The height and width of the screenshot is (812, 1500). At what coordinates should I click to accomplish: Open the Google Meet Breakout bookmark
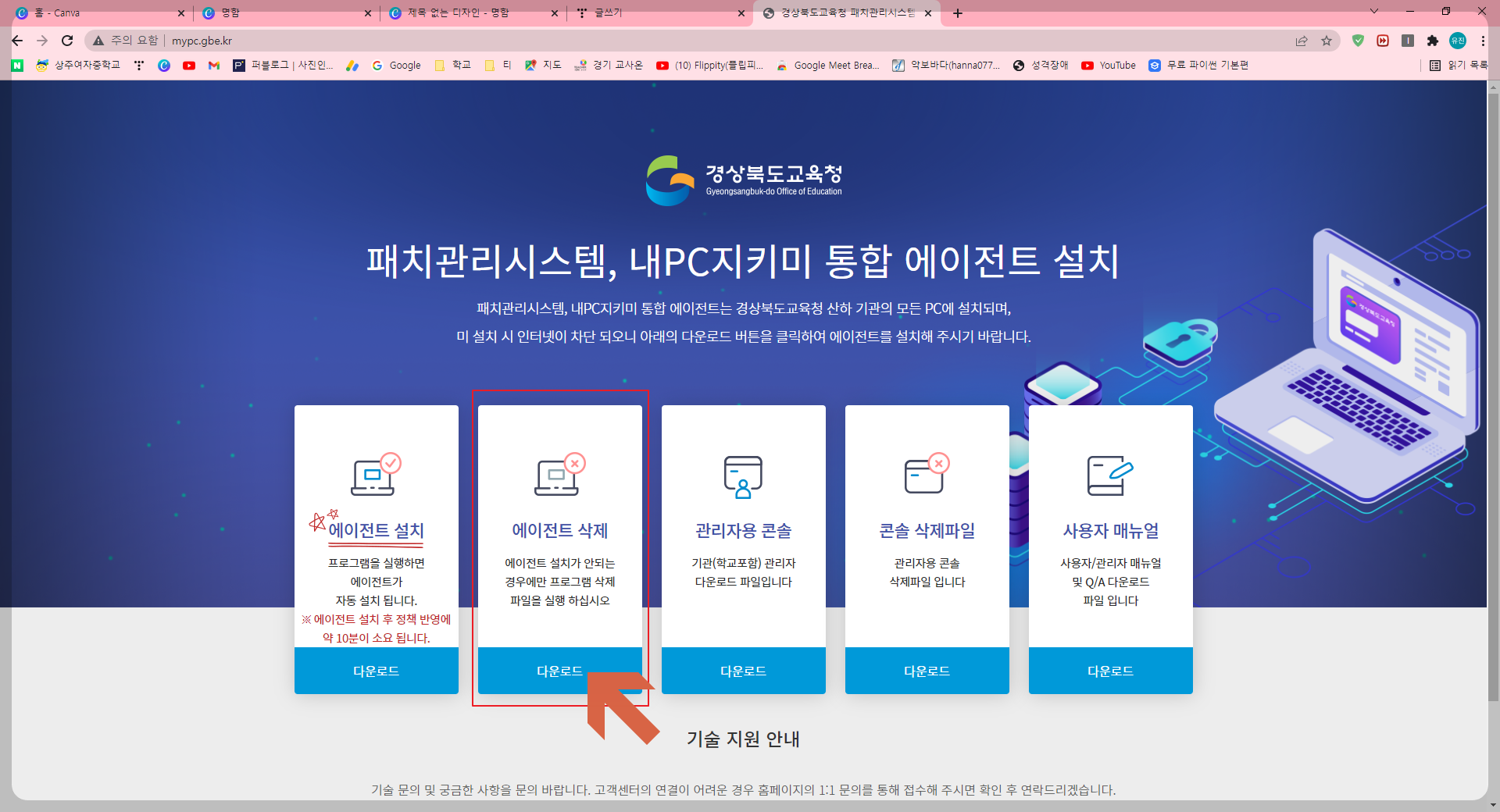coord(828,66)
